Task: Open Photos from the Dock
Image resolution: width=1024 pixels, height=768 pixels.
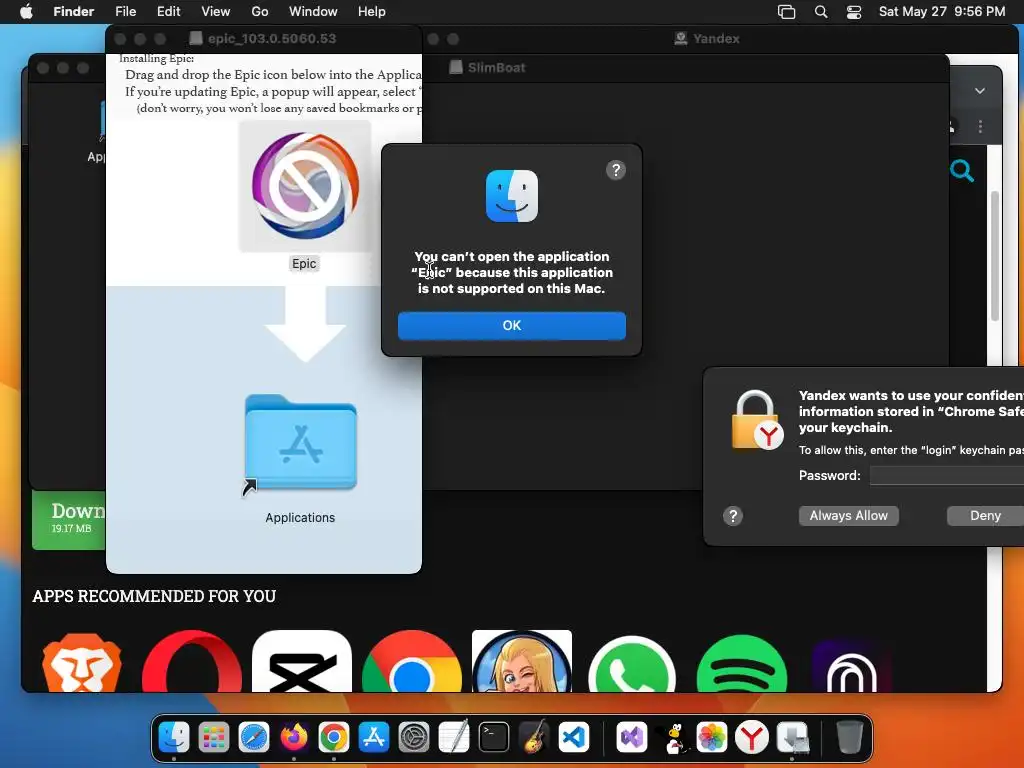Action: click(x=712, y=737)
